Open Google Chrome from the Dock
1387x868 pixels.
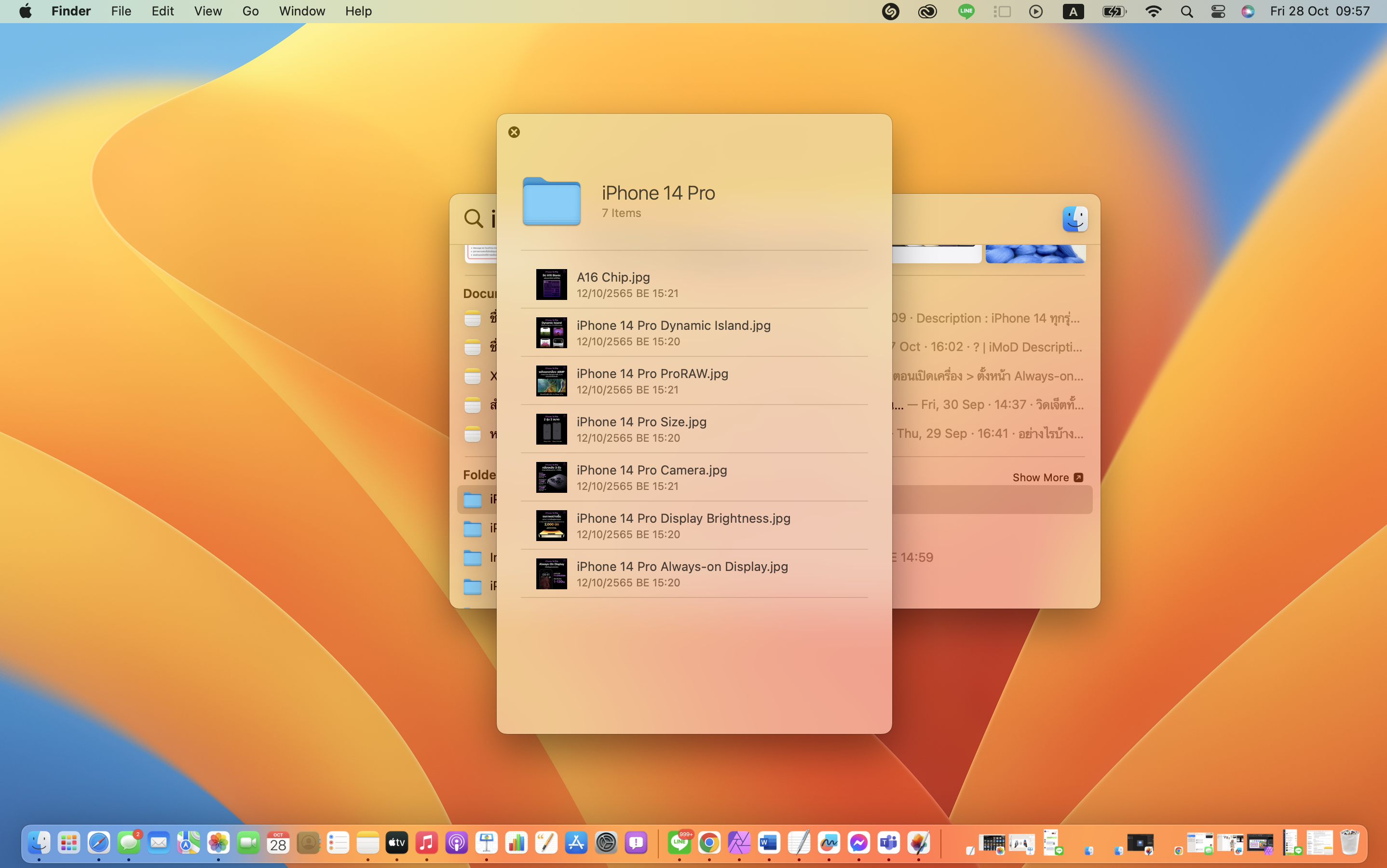pos(709,843)
